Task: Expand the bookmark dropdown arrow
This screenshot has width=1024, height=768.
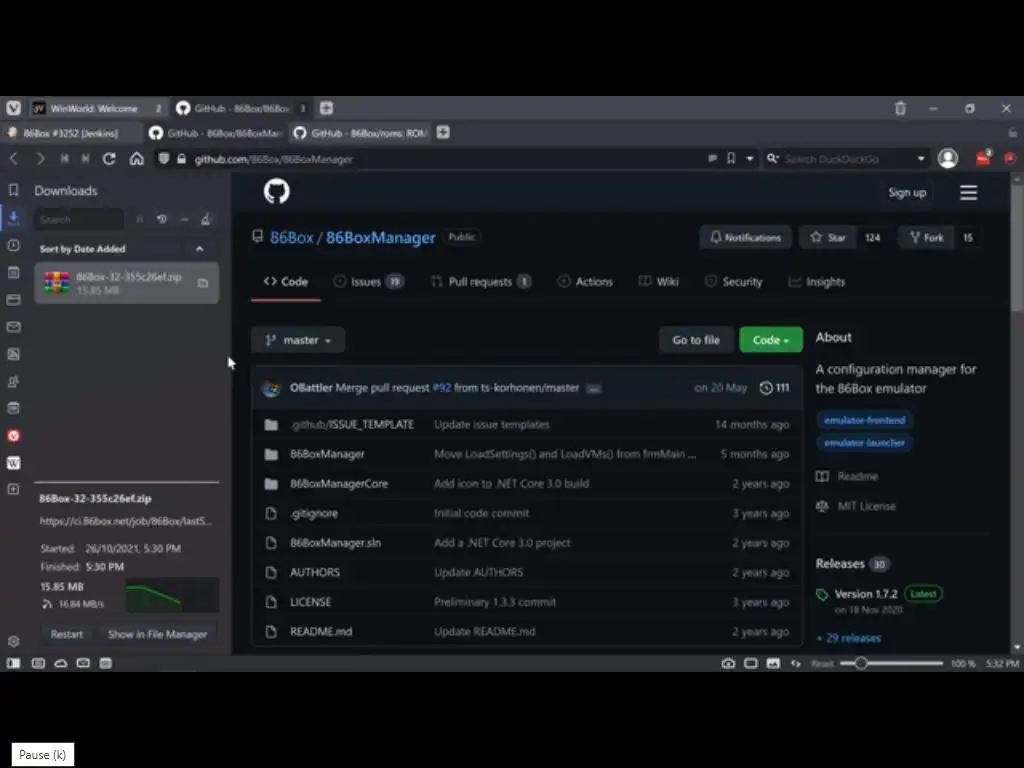Action: click(750, 159)
